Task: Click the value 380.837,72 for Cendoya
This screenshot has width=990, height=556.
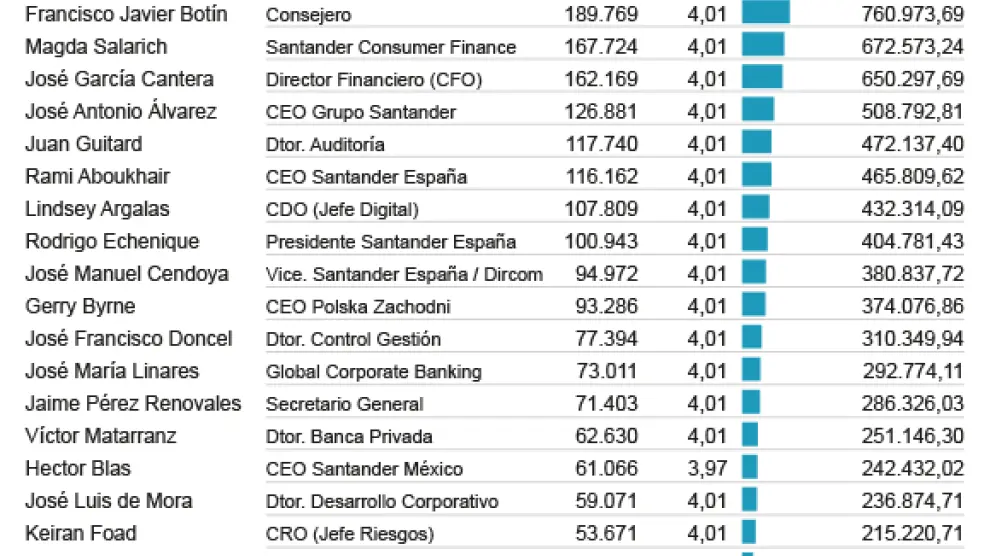Action: point(912,274)
